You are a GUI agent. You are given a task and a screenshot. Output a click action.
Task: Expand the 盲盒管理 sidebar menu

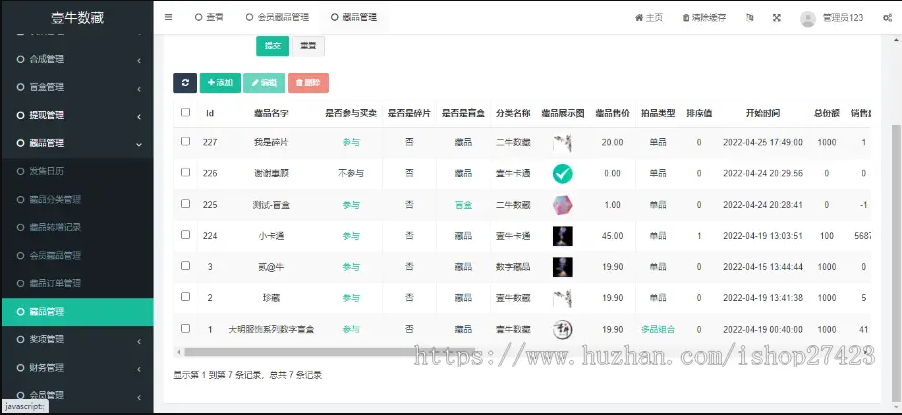click(x=76, y=87)
